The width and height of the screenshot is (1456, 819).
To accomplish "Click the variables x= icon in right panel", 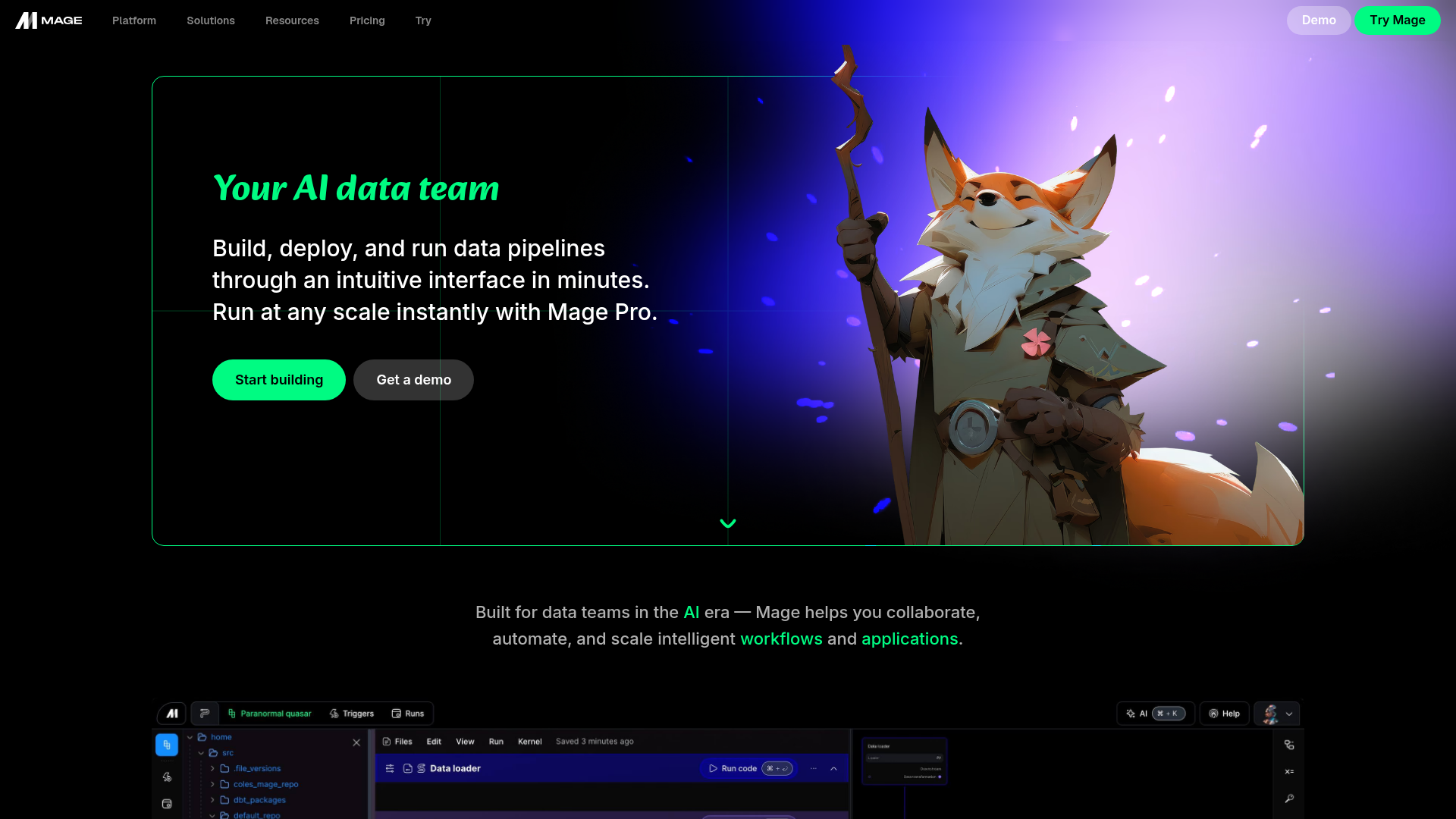I will [1289, 771].
